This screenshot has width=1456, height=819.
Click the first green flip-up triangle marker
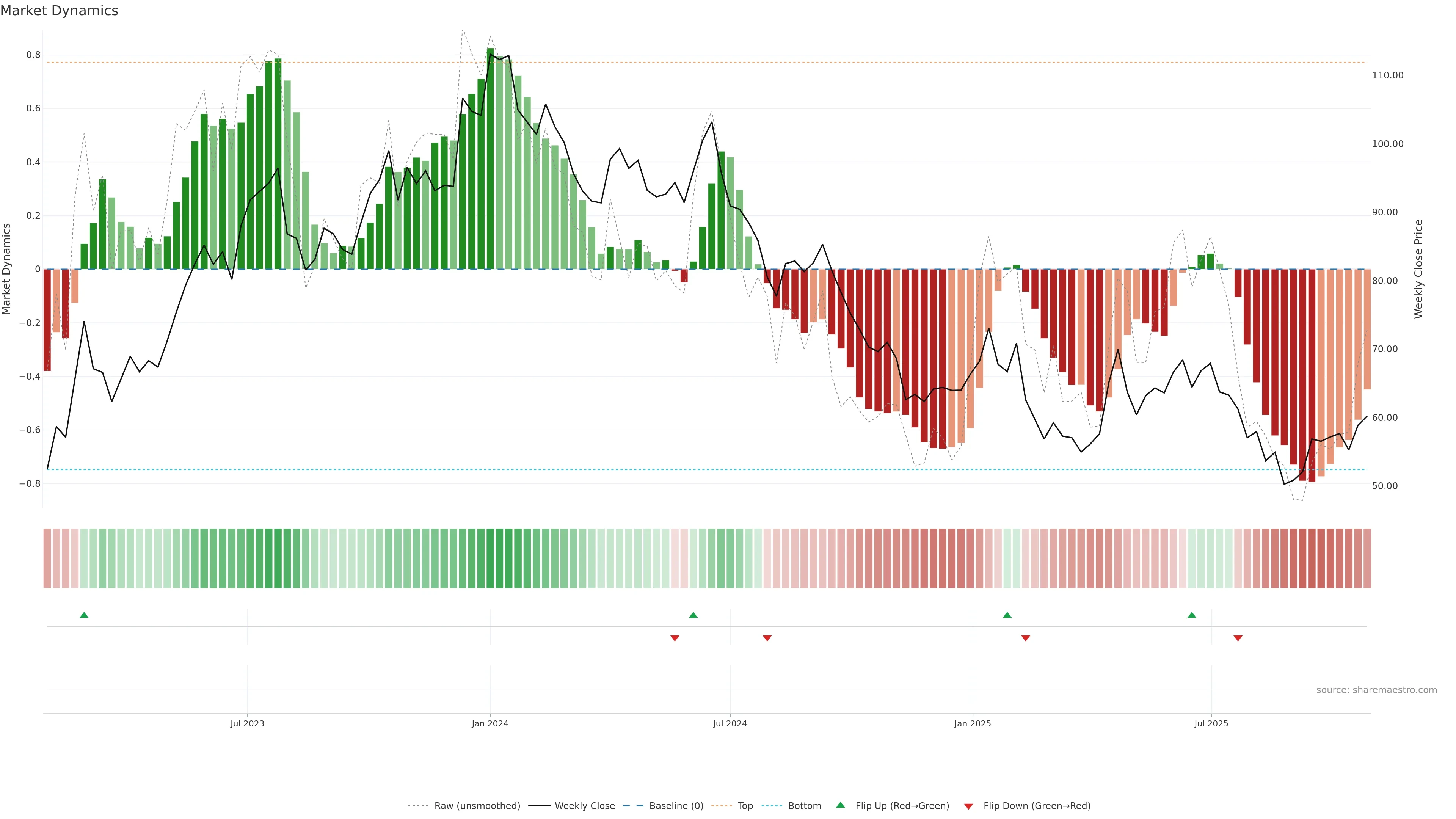point(84,615)
